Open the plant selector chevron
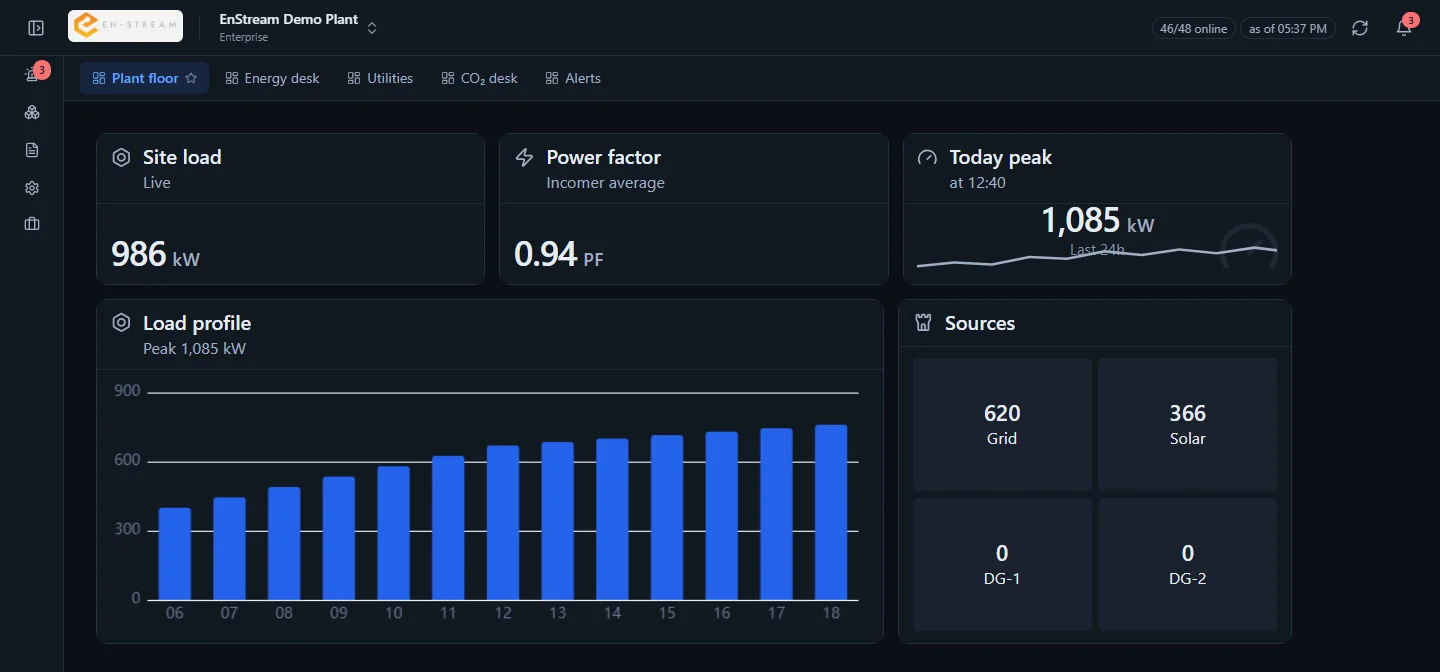The width and height of the screenshot is (1440, 672). pyautogui.click(x=372, y=28)
